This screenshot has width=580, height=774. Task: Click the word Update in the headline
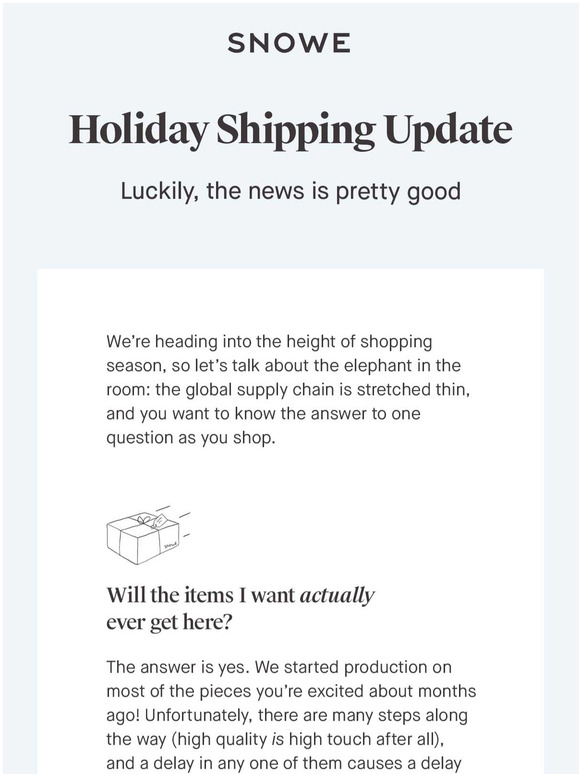[x=448, y=130]
